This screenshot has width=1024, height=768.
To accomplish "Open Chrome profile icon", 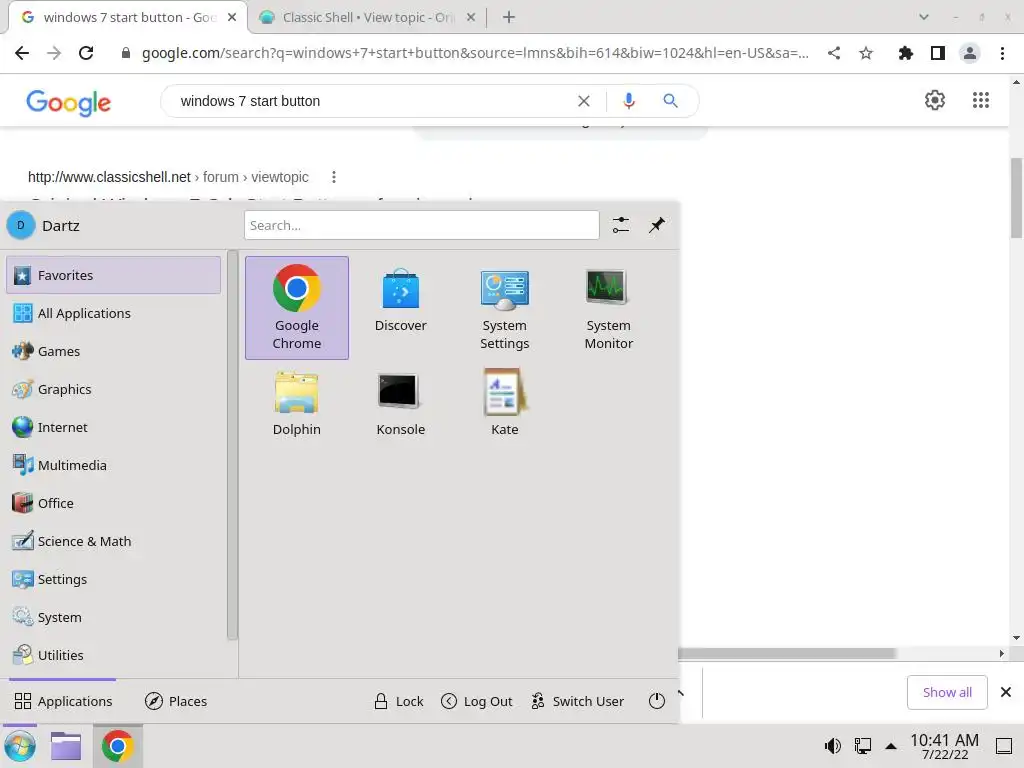I will pos(970,53).
